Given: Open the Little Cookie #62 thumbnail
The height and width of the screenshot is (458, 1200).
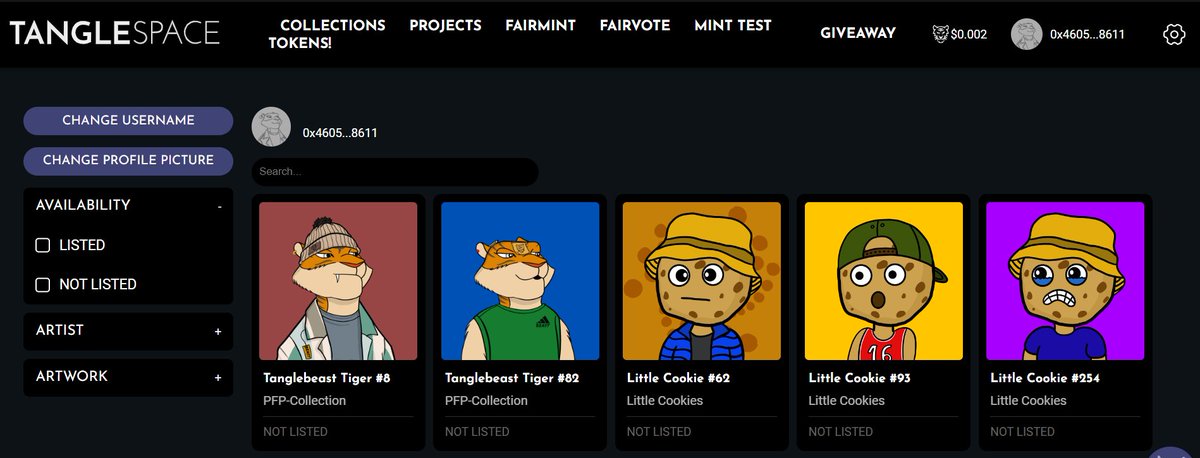Looking at the screenshot, I should point(702,281).
